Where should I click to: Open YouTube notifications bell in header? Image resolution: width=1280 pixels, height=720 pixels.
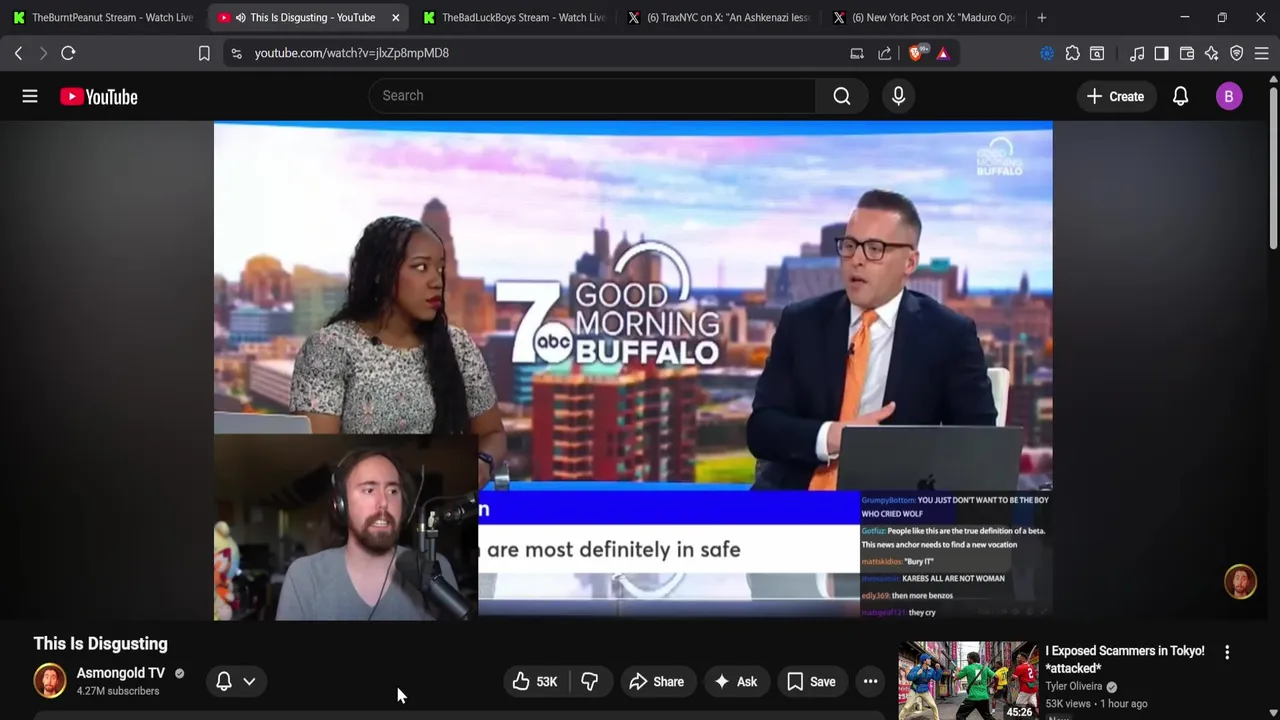point(1180,96)
